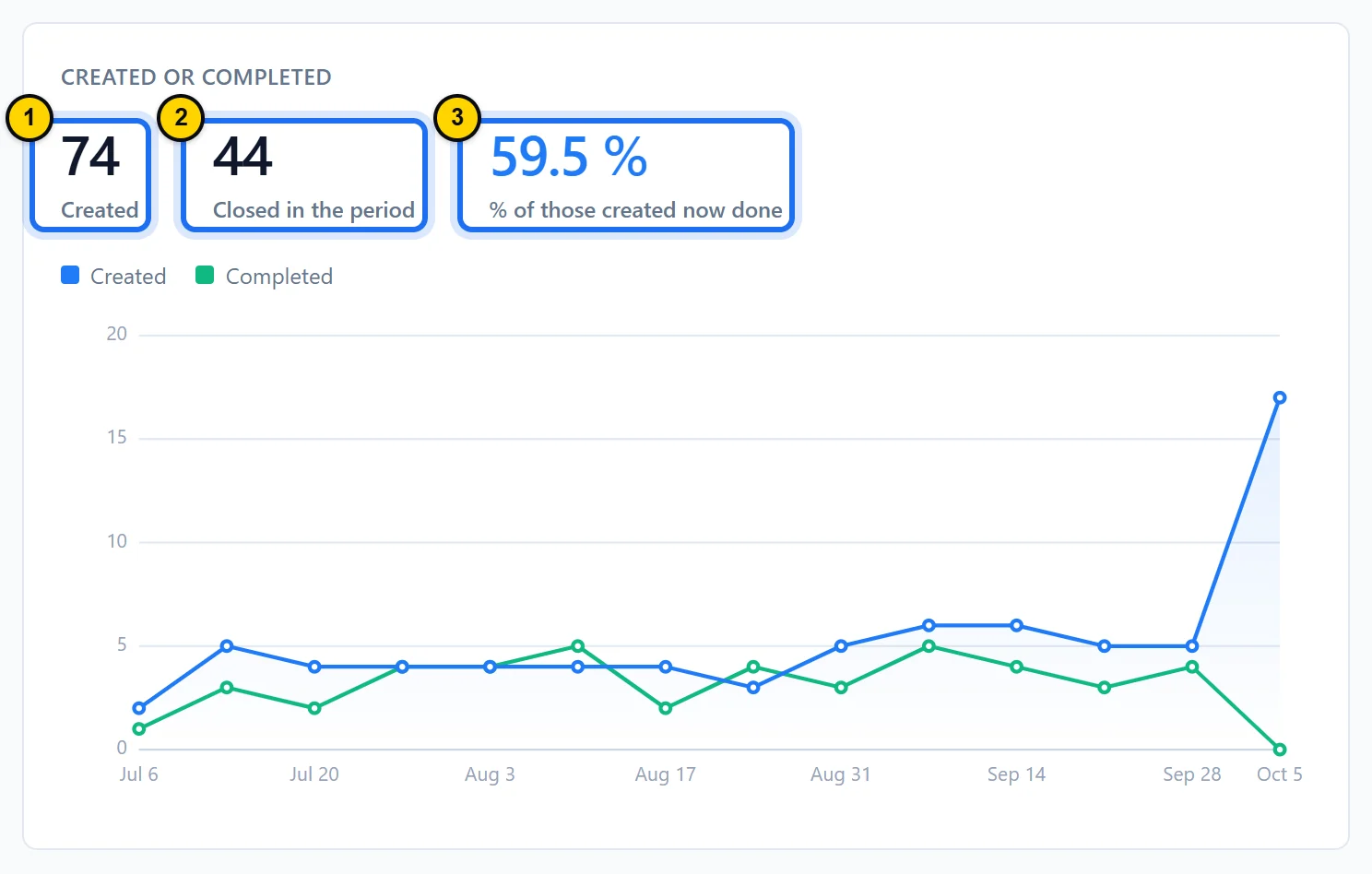Toggle the Completed series legend label

click(x=278, y=277)
